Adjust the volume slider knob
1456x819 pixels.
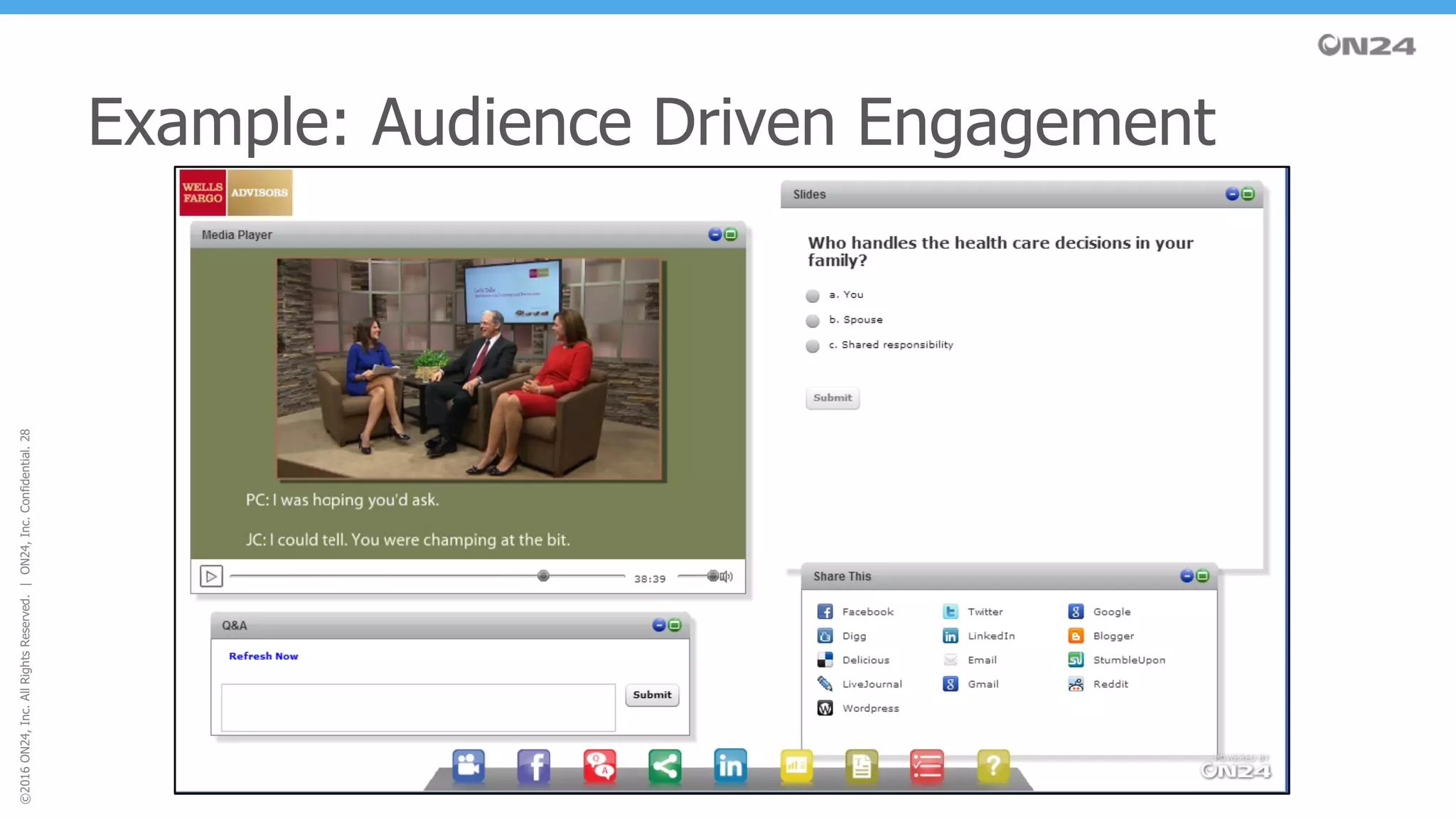[x=713, y=576]
